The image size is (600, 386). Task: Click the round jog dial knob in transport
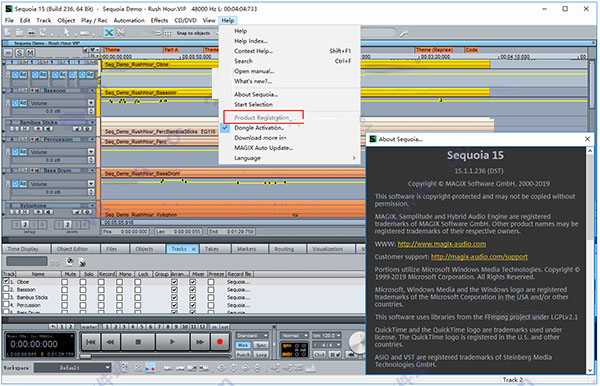click(357, 342)
